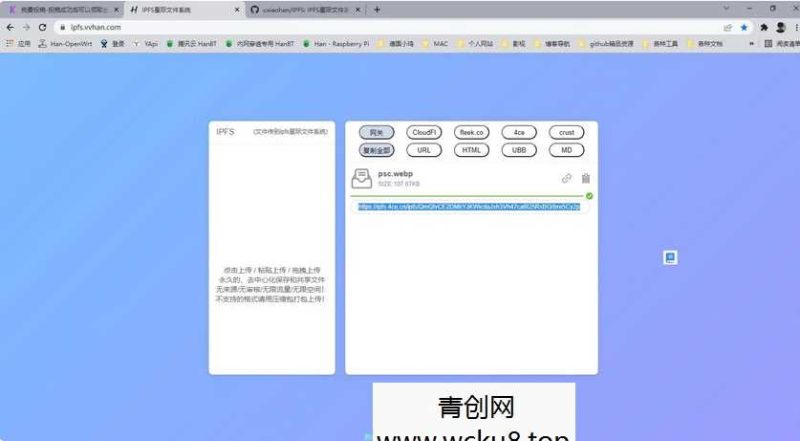
Task: Open the 应用 apps shortcut
Action: tap(18, 44)
